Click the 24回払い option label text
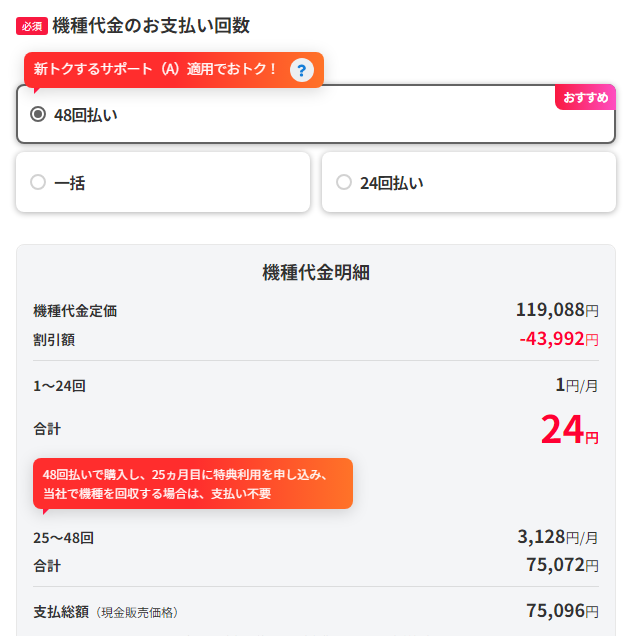 pyautogui.click(x=391, y=183)
